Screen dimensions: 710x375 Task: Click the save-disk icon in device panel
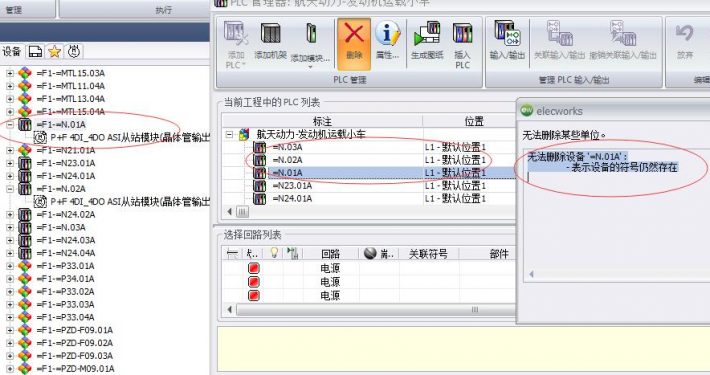(x=35, y=52)
